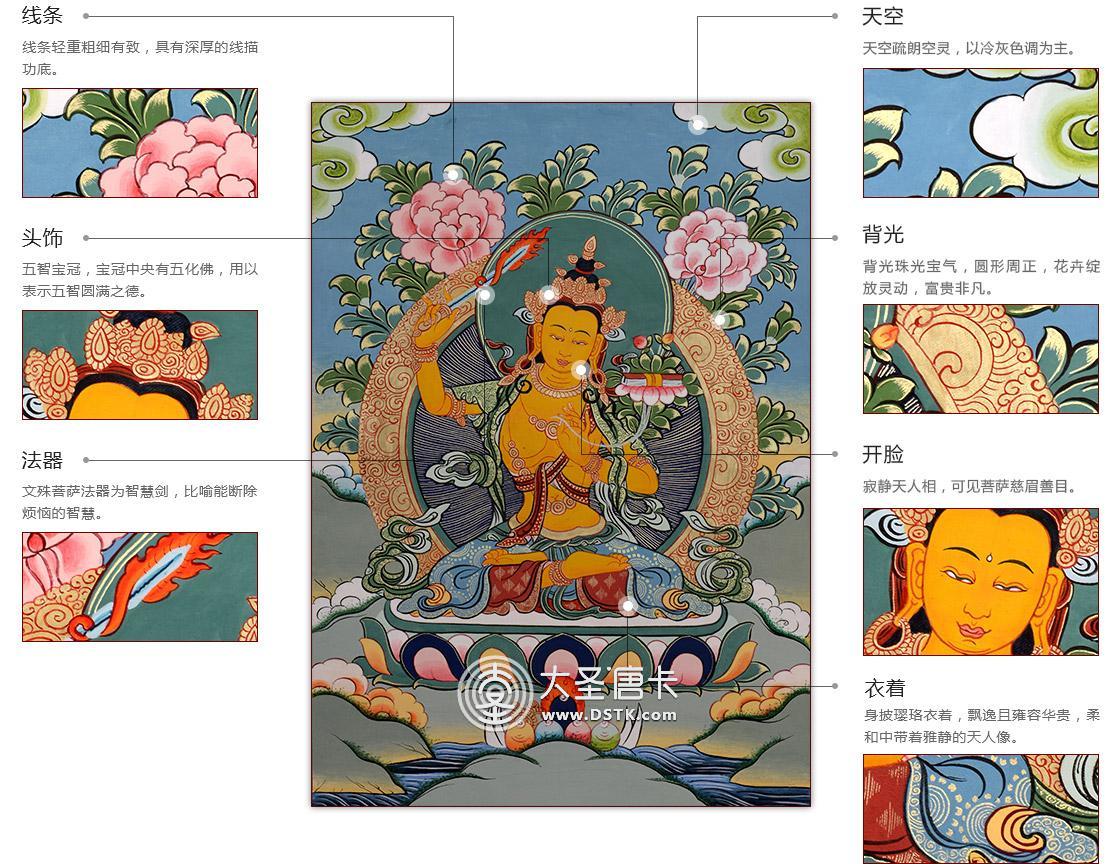Click the 大圣唐卡 circular logo watermark
Viewport: 1120px width, 864px height.
pos(495,691)
